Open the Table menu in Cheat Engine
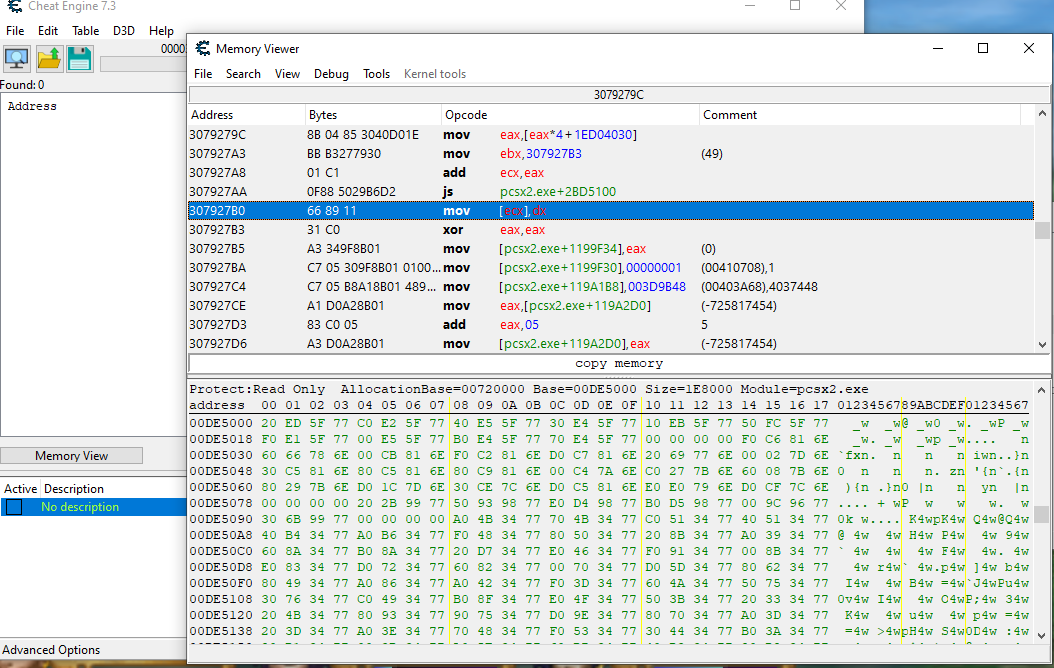1054x668 pixels. click(85, 31)
